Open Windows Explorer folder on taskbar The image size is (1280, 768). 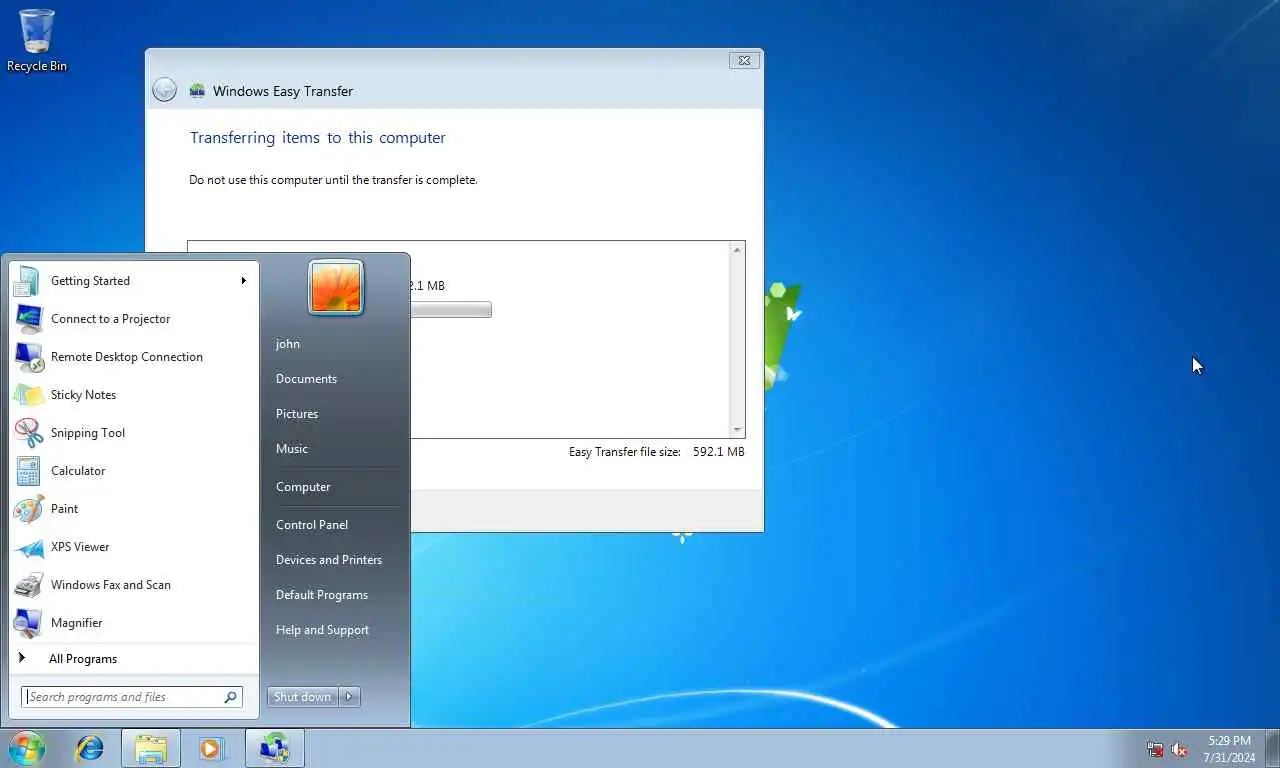click(151, 748)
